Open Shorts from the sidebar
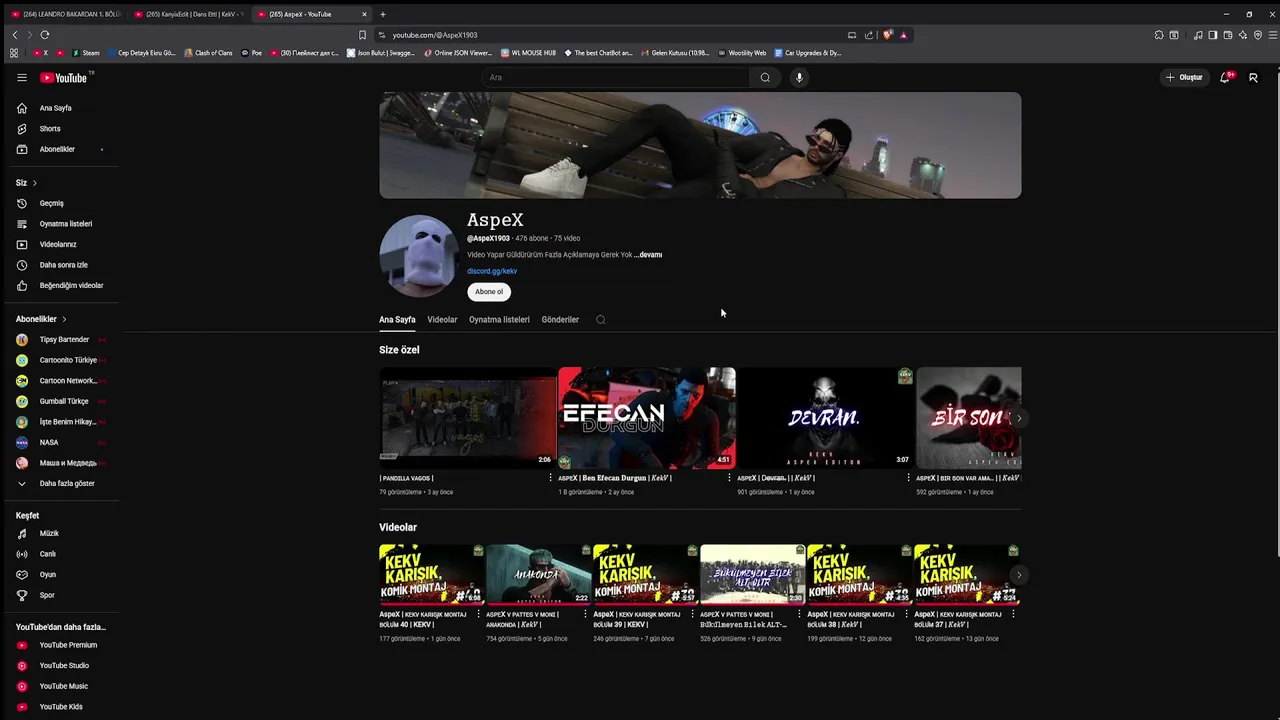This screenshot has height=720, width=1280. click(x=50, y=129)
